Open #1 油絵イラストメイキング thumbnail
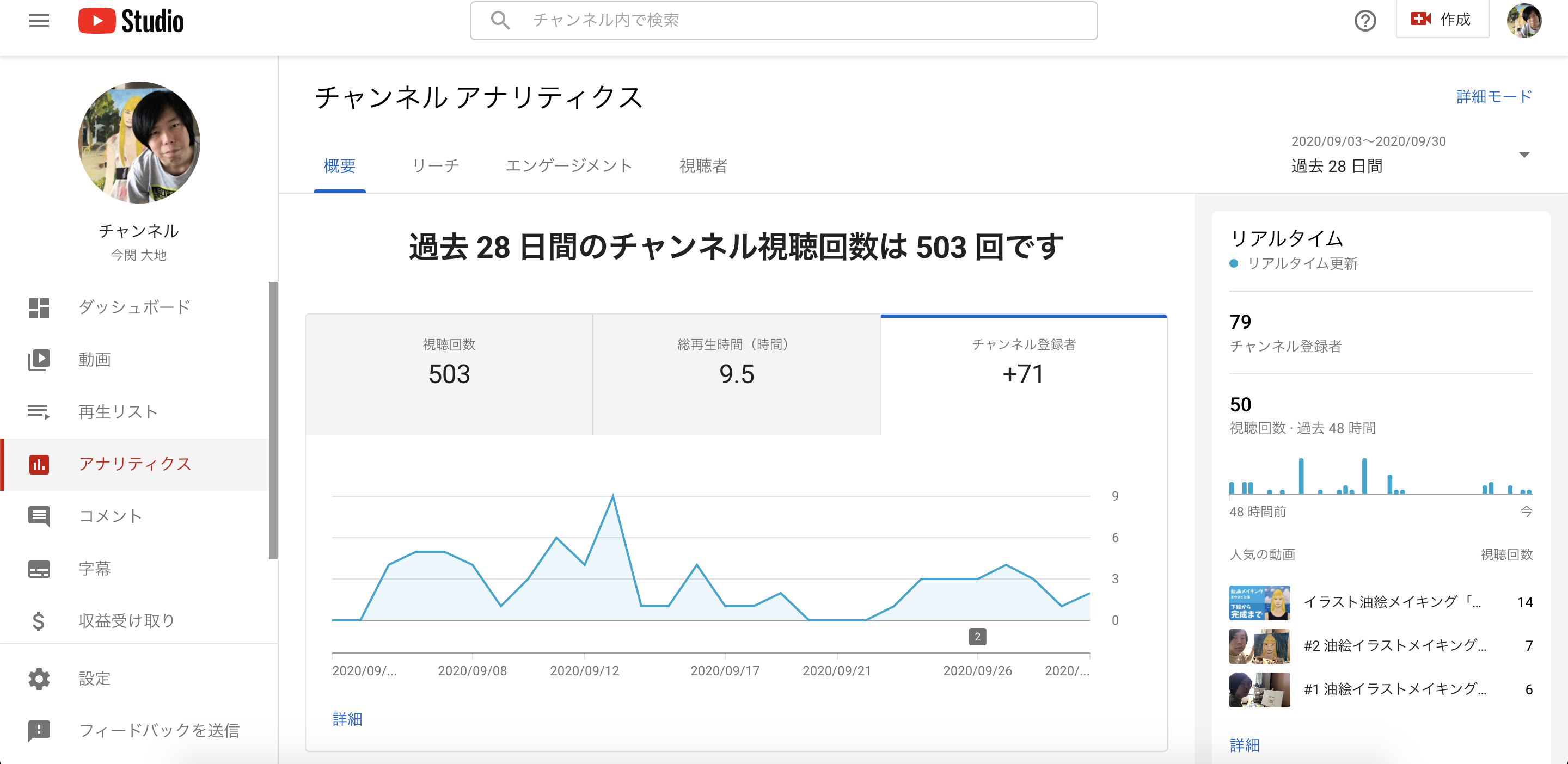 pos(1259,690)
